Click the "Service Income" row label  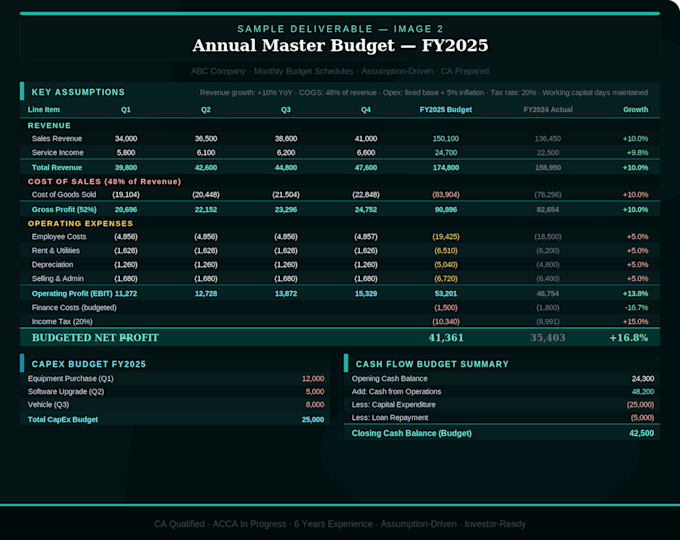pos(58,153)
